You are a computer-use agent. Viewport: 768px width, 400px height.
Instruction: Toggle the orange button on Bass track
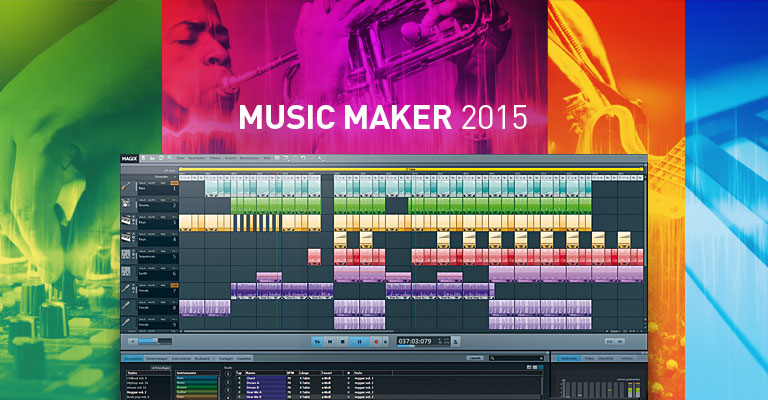(x=174, y=183)
